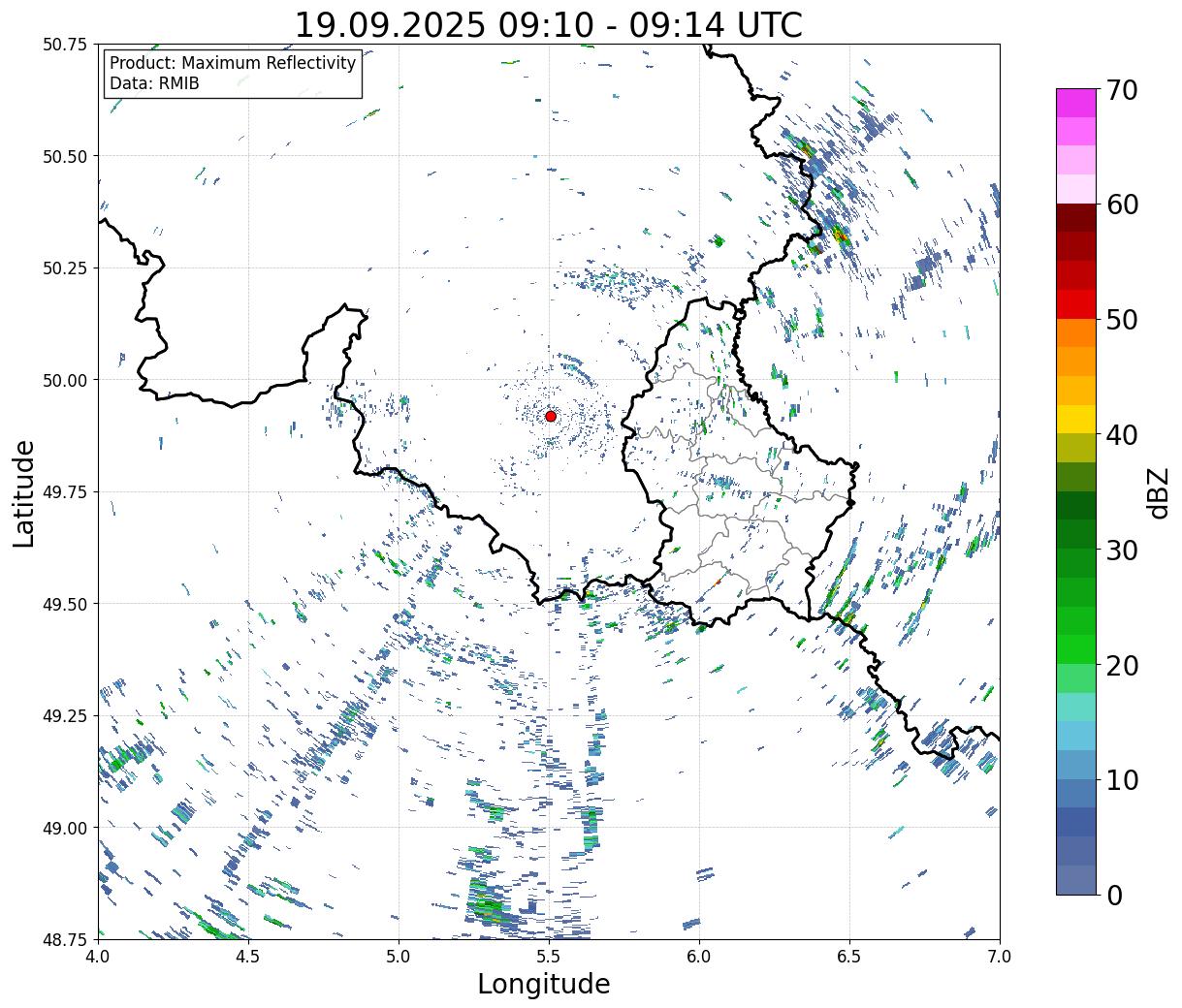Click the longitude tick label 7.0

pos(1000,957)
